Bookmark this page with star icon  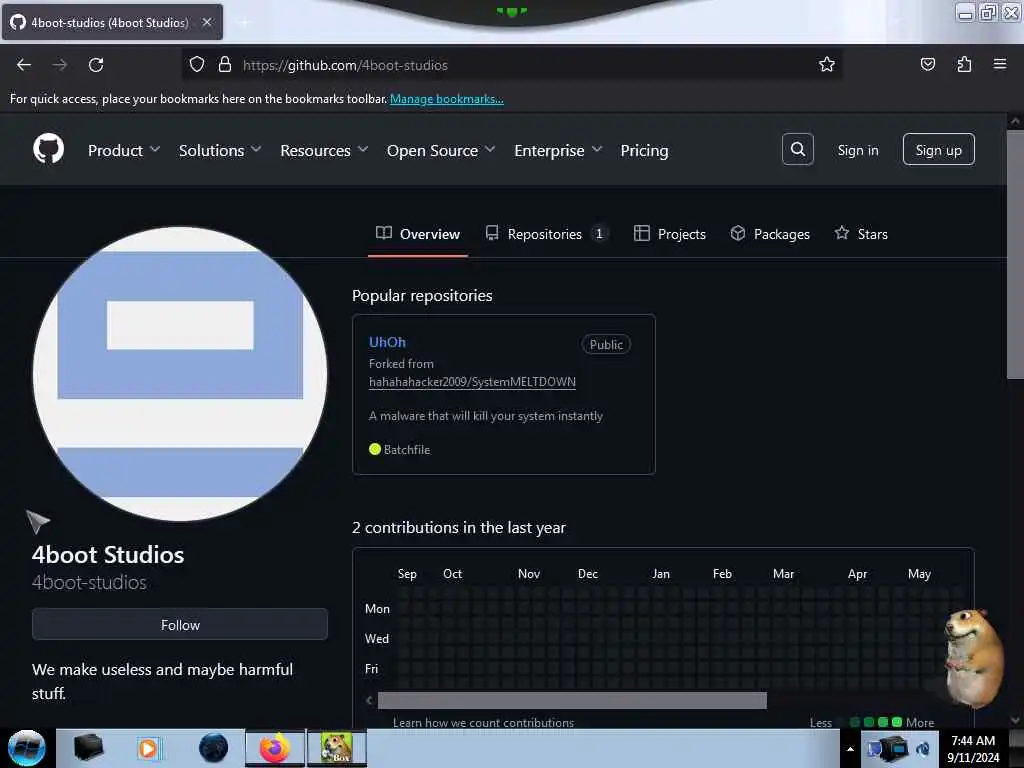[827, 65]
